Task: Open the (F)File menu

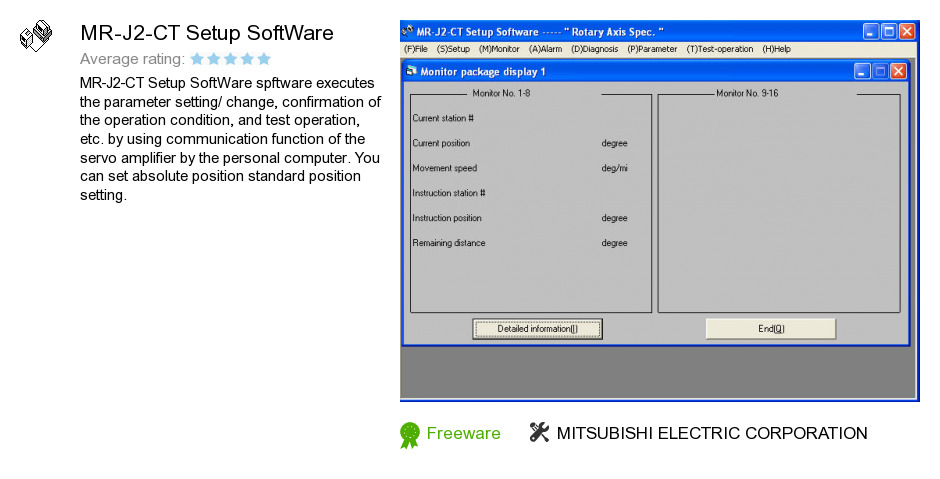Action: click(x=415, y=49)
